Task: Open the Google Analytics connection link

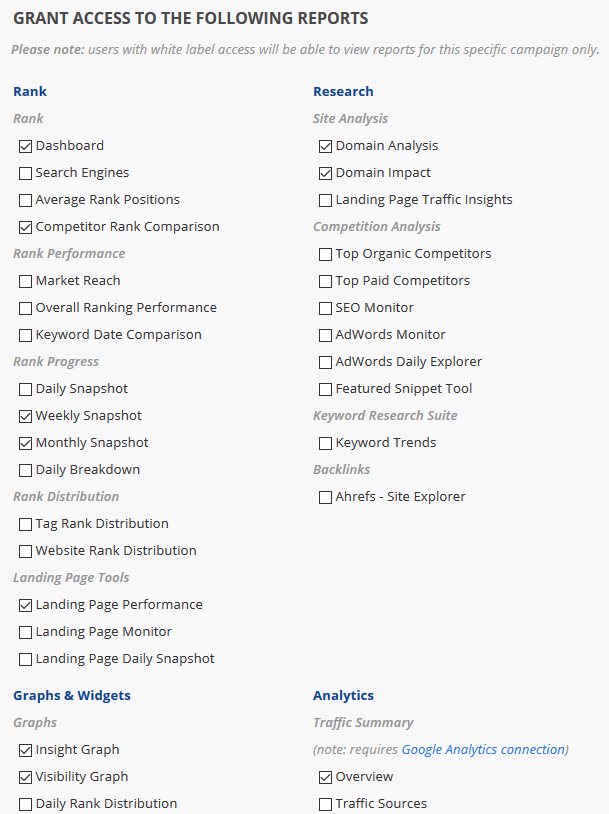Action: [483, 749]
